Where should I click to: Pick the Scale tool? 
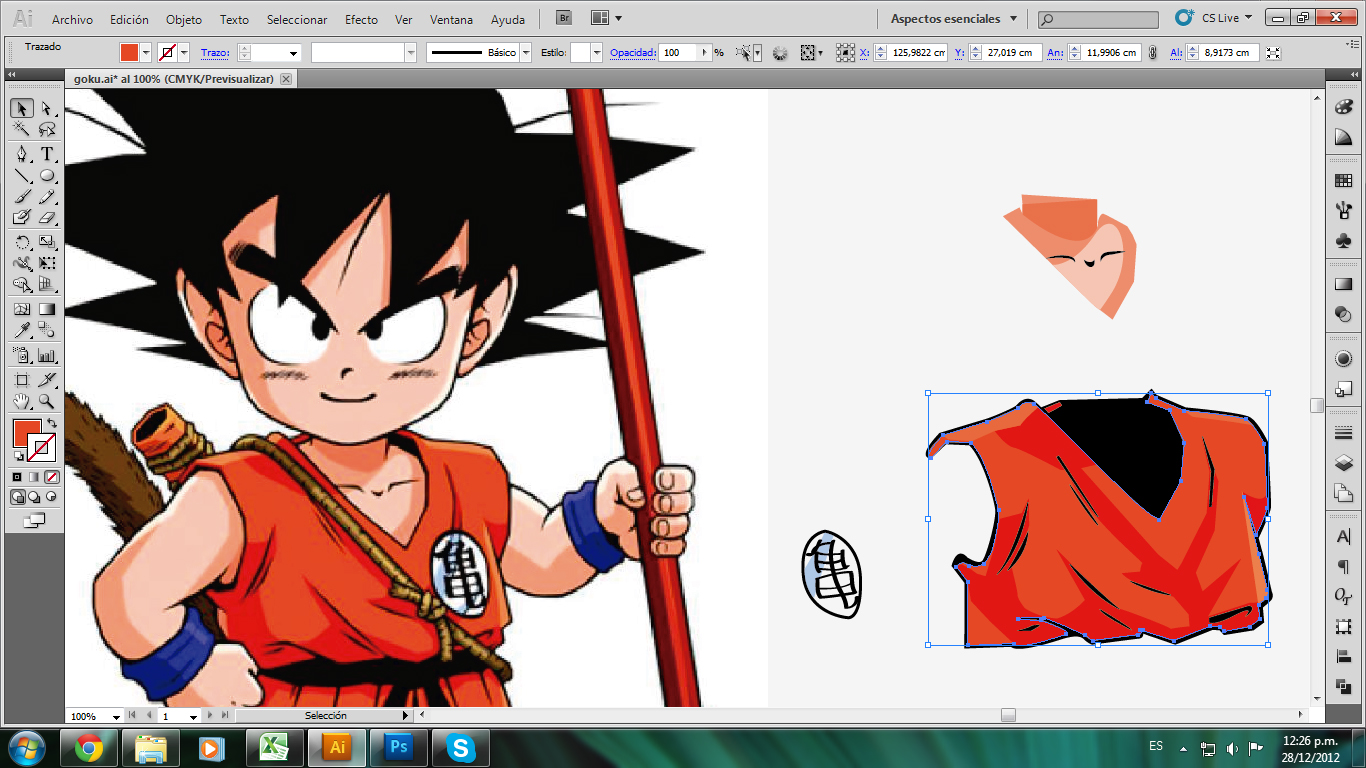(46, 242)
